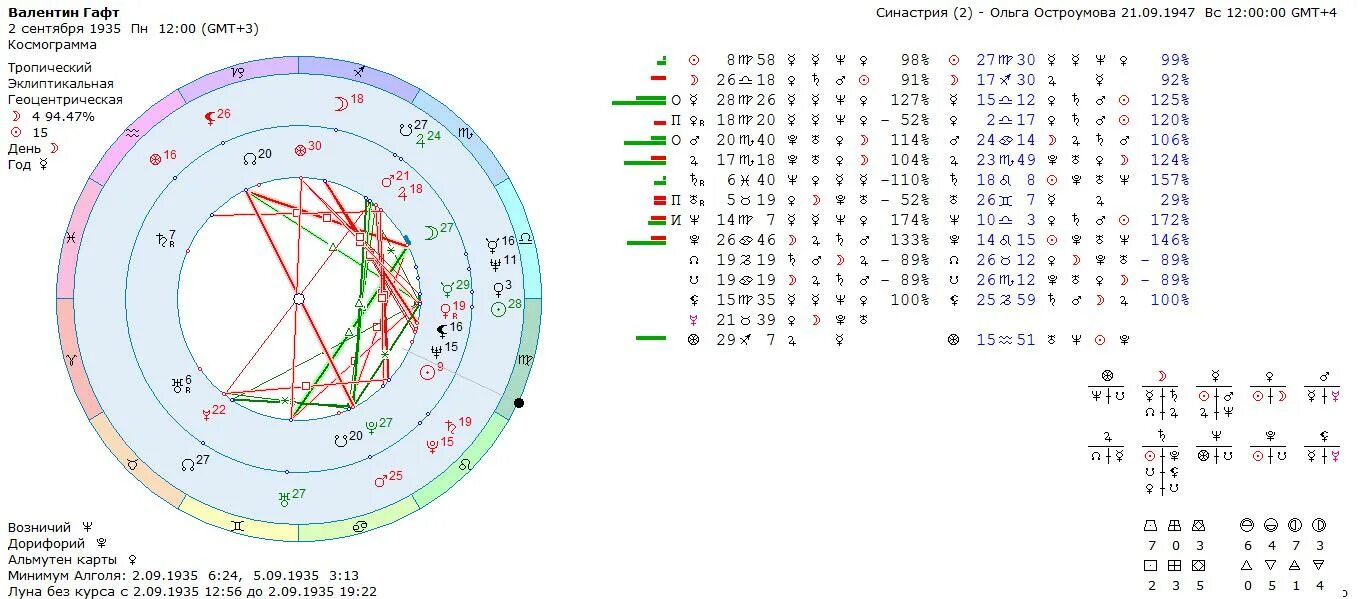Screen dimensions: 1366x599
Task: Click the red Sun 9 symbol
Action: [x=432, y=370]
